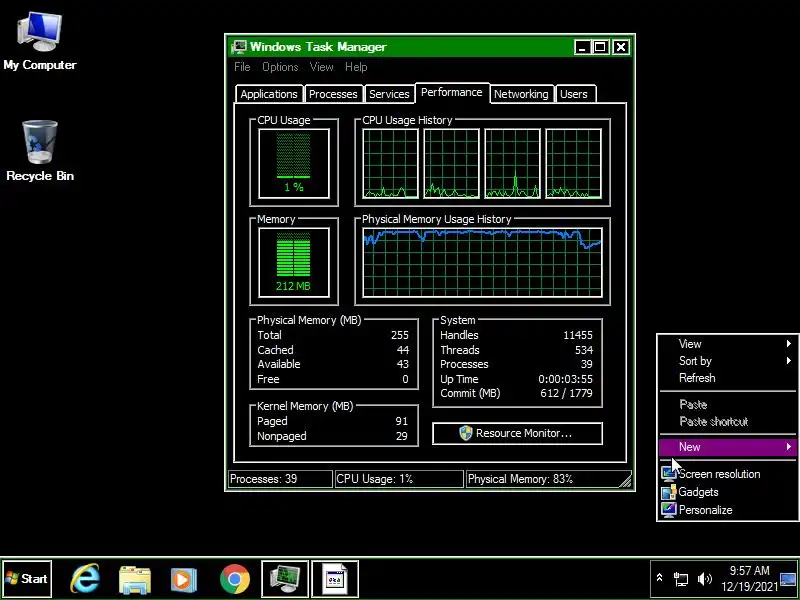Click the Nonpaged kernel memory value 29

coord(402,436)
